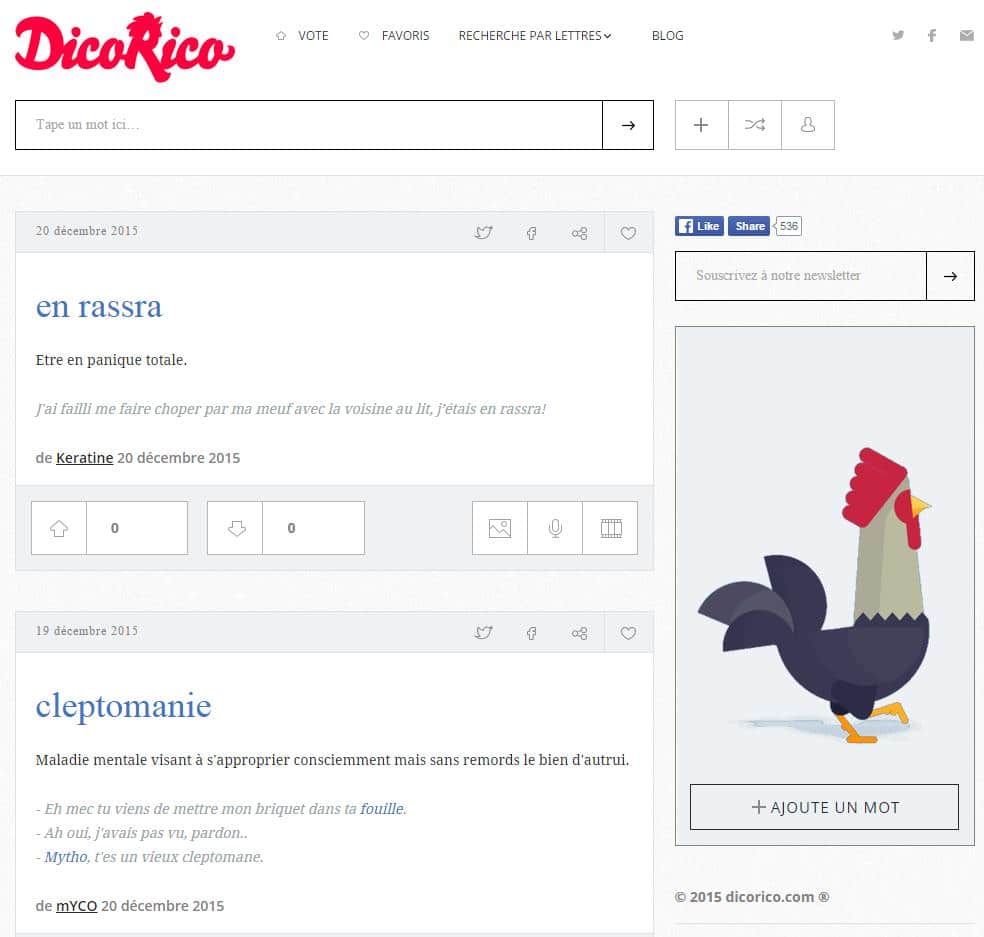The height and width of the screenshot is (937, 984).
Task: Click the 536 share count bubble
Action: pyautogui.click(x=788, y=226)
